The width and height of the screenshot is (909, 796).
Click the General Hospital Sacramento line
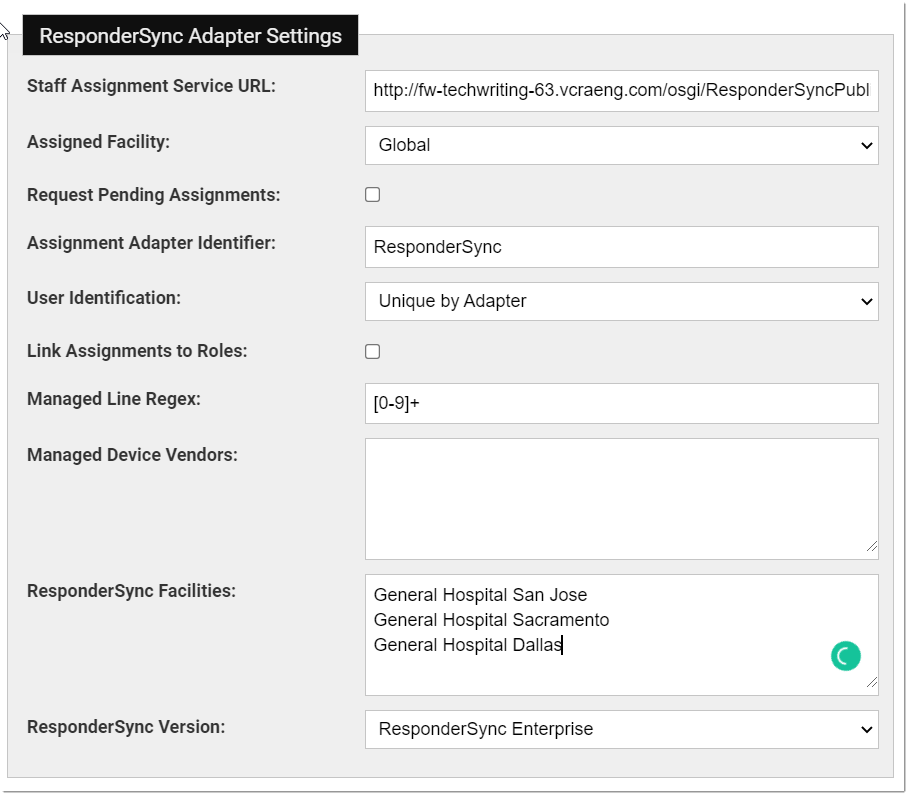pos(491,620)
